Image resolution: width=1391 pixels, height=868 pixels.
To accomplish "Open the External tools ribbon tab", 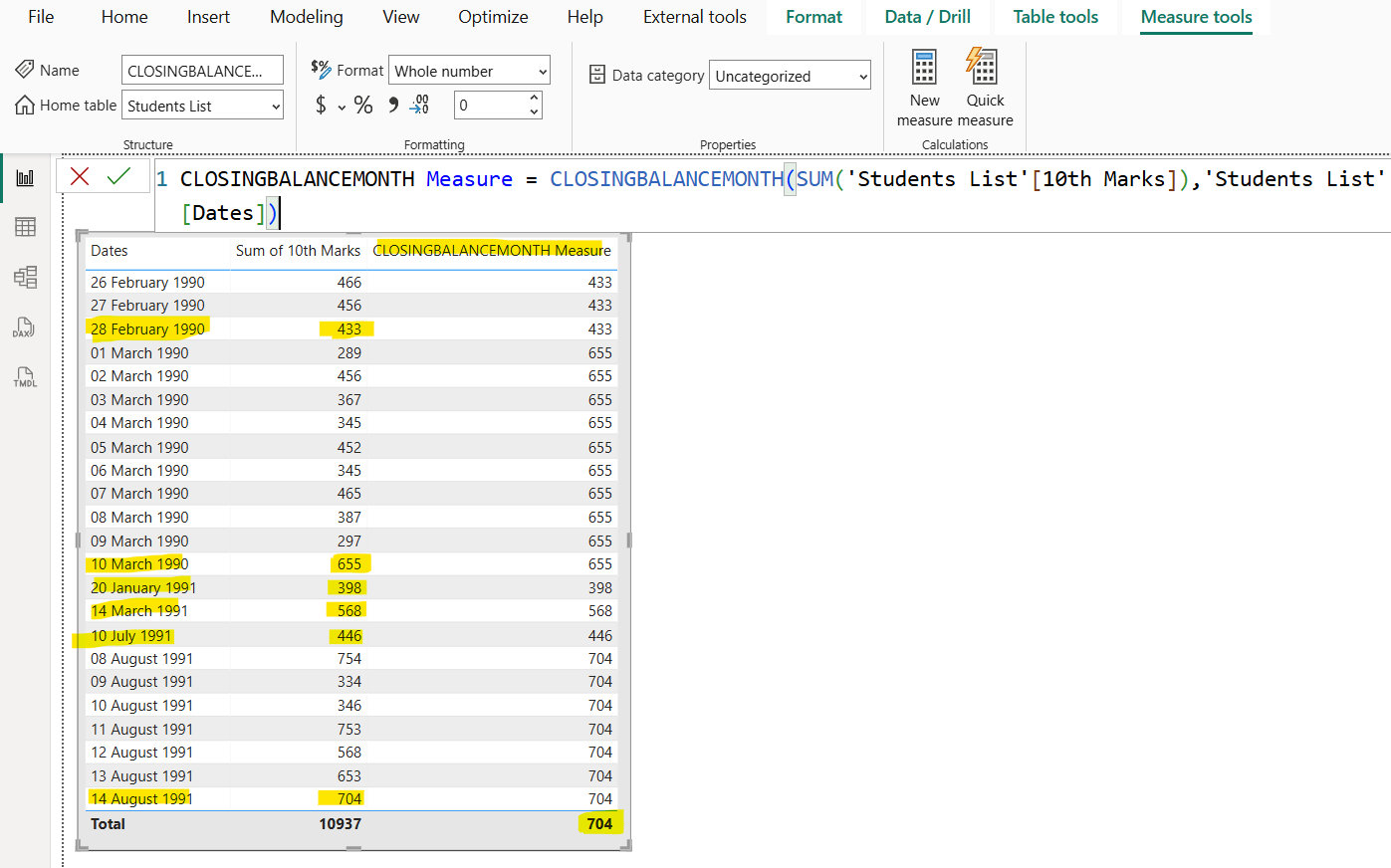I will (x=694, y=17).
